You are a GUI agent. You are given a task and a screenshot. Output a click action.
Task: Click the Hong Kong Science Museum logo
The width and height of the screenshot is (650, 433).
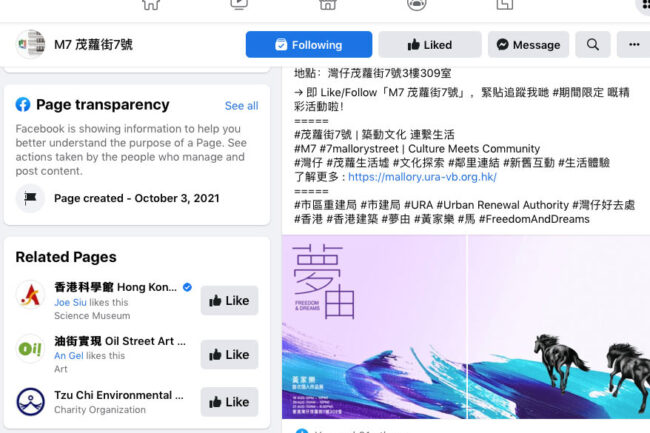click(30, 295)
